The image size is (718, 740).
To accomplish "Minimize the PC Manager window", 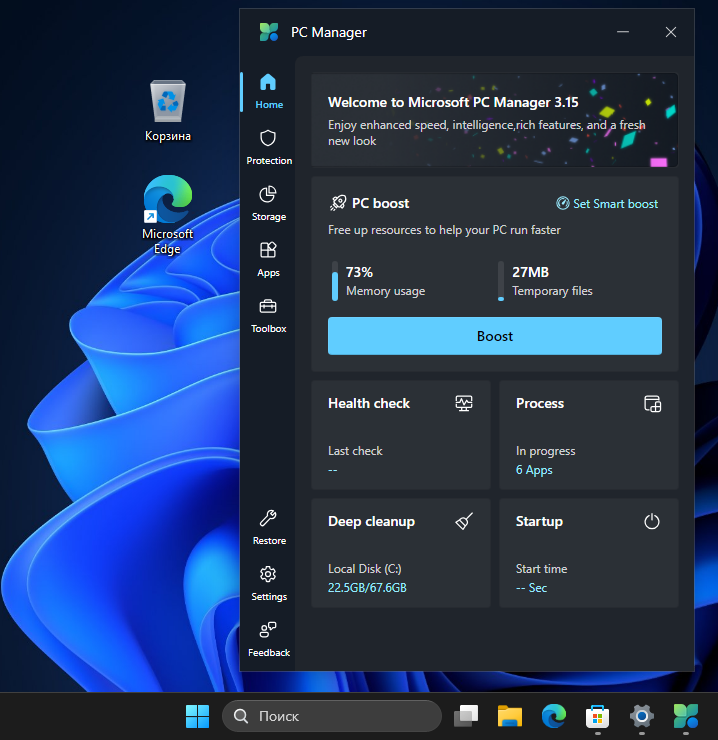I will [x=623, y=32].
